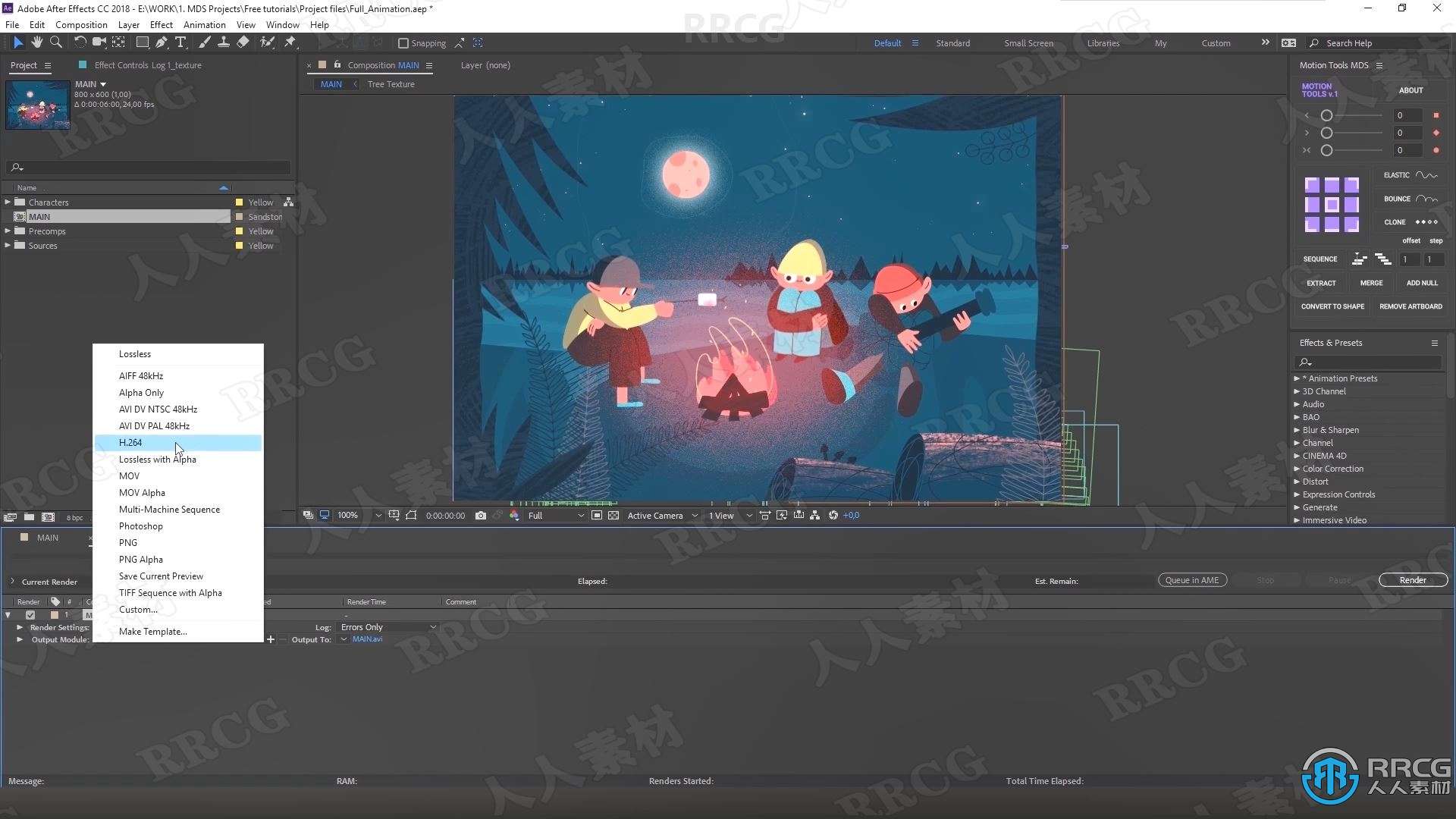Click the ABOUT button in Motion Tools

[1410, 90]
